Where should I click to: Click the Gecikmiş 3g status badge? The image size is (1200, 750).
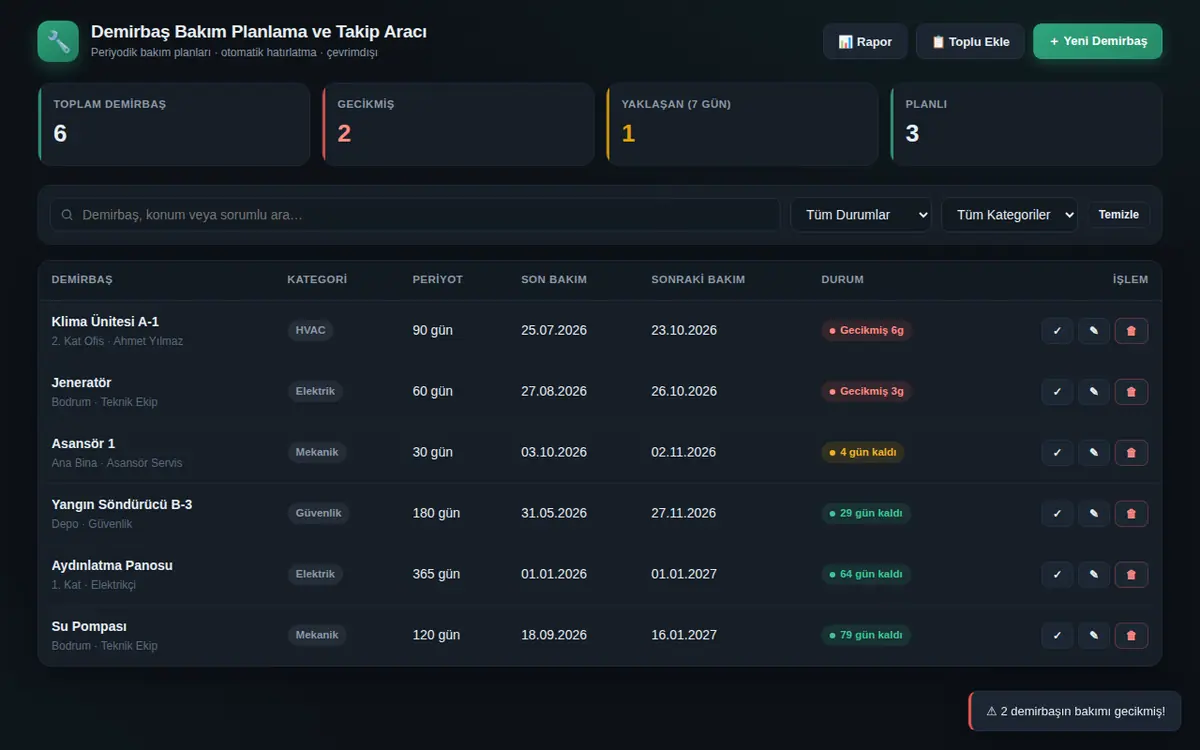(x=866, y=392)
